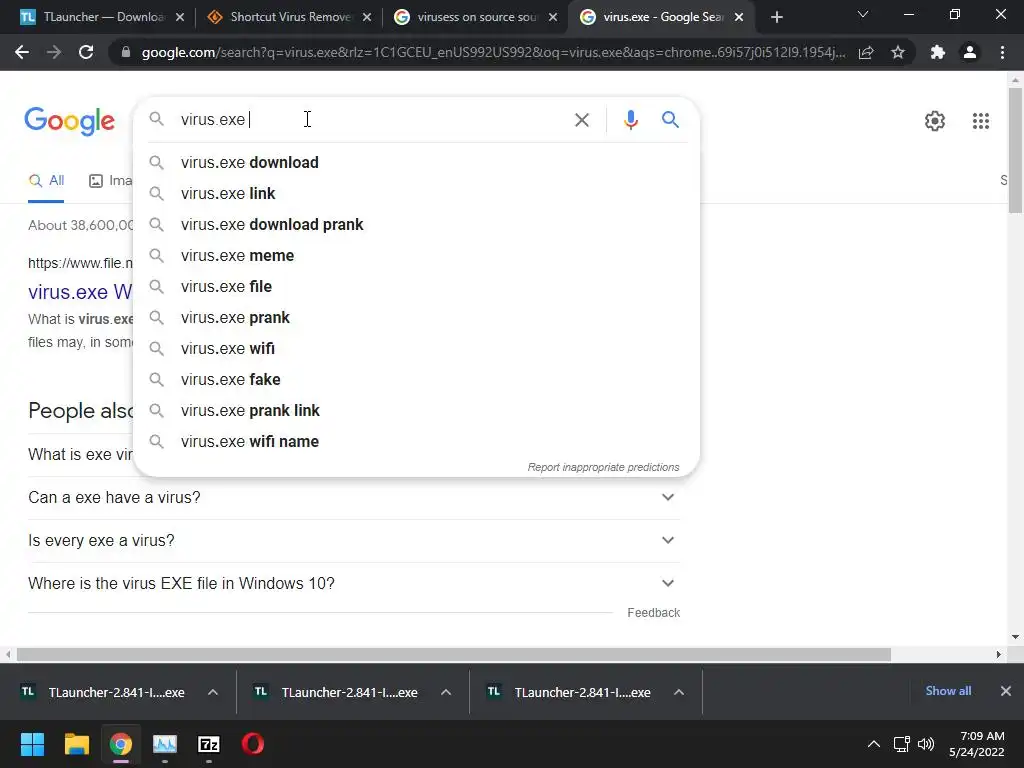Open the Google apps grid
Screen dimensions: 1024x768
click(980, 121)
